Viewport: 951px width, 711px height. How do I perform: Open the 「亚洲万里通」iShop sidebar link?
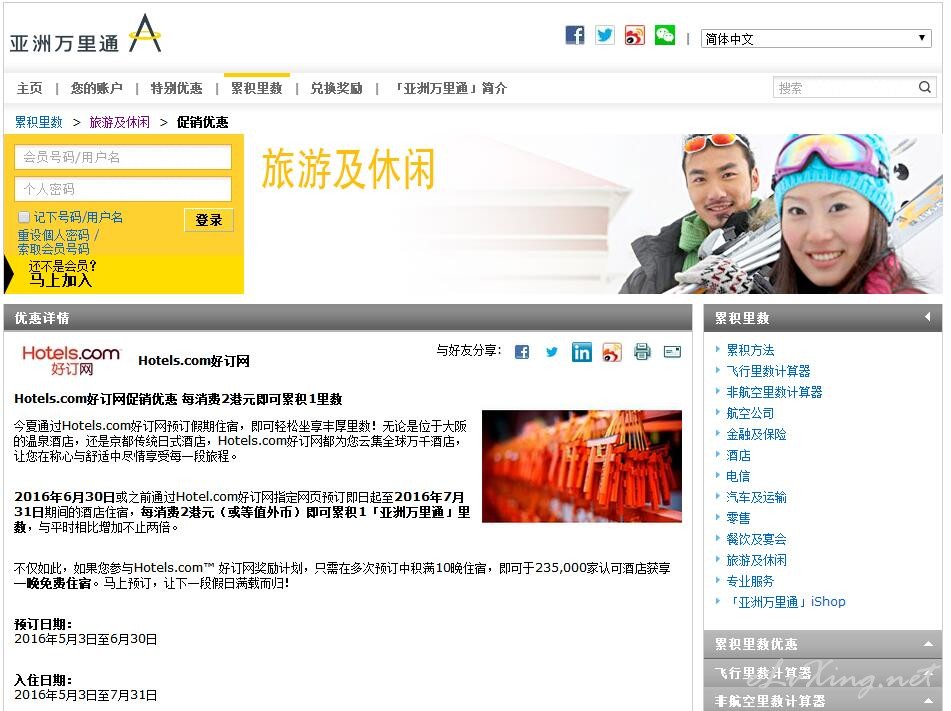pos(786,602)
